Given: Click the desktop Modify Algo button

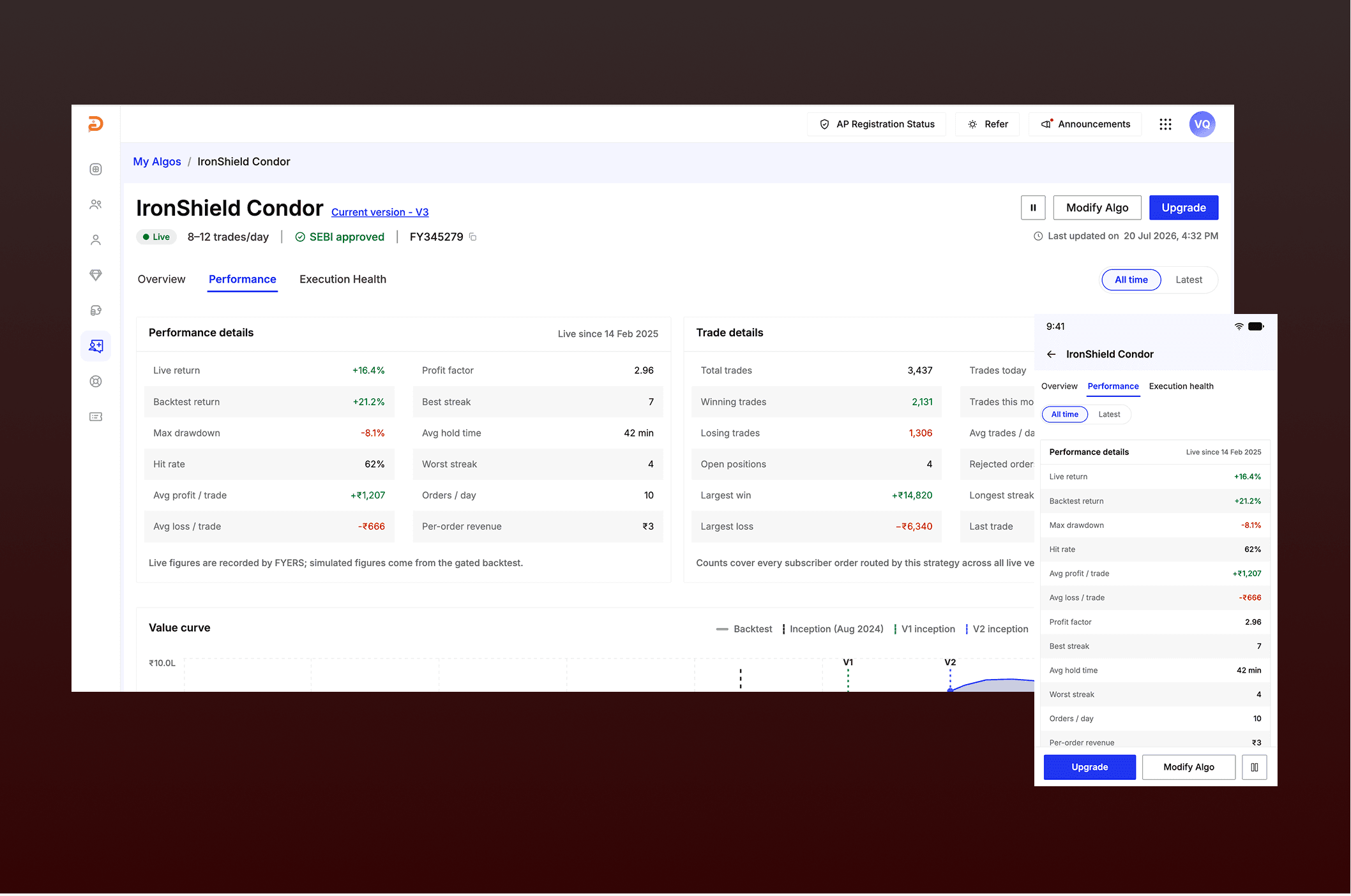Looking at the screenshot, I should click(x=1097, y=207).
